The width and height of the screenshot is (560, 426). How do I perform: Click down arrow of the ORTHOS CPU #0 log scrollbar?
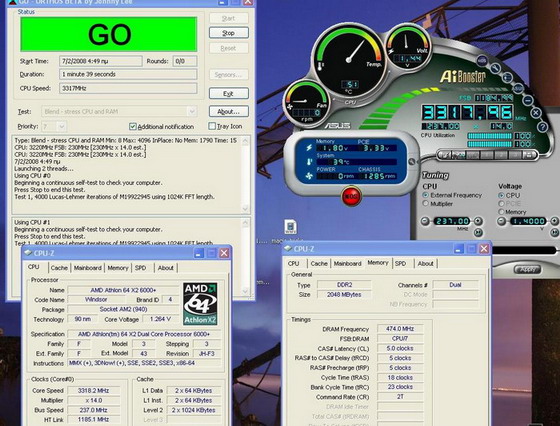[245, 208]
